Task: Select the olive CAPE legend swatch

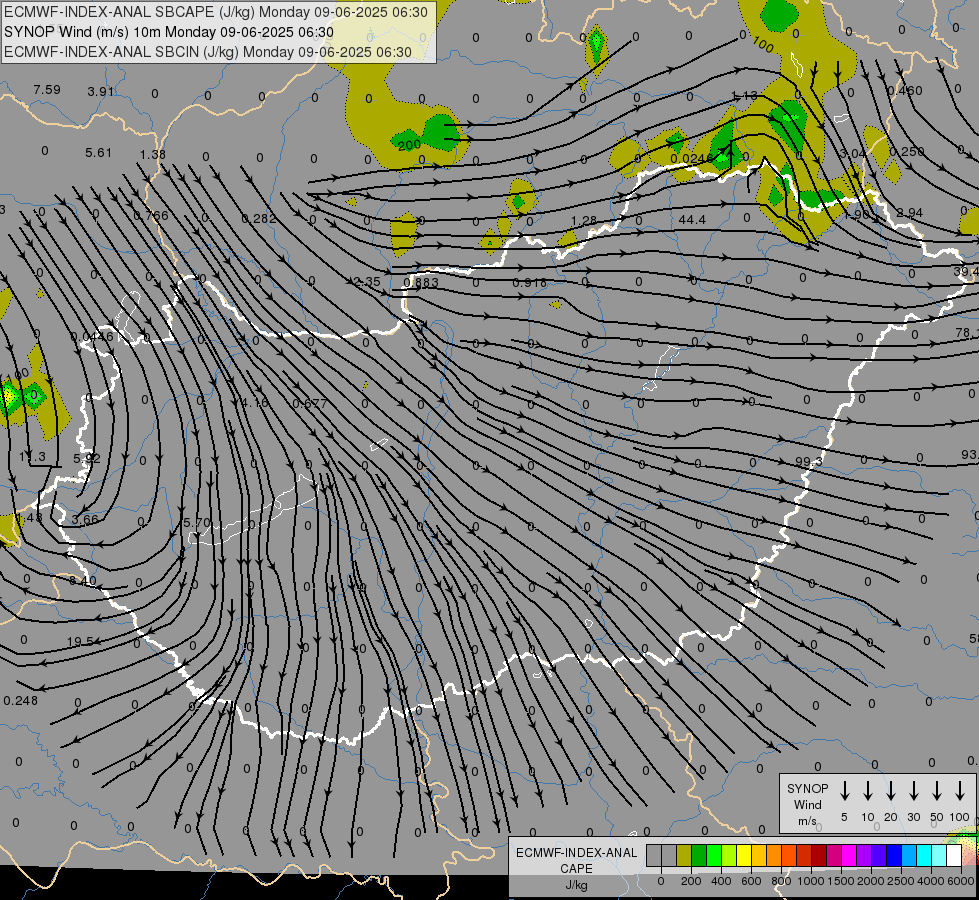Action: [x=684, y=856]
